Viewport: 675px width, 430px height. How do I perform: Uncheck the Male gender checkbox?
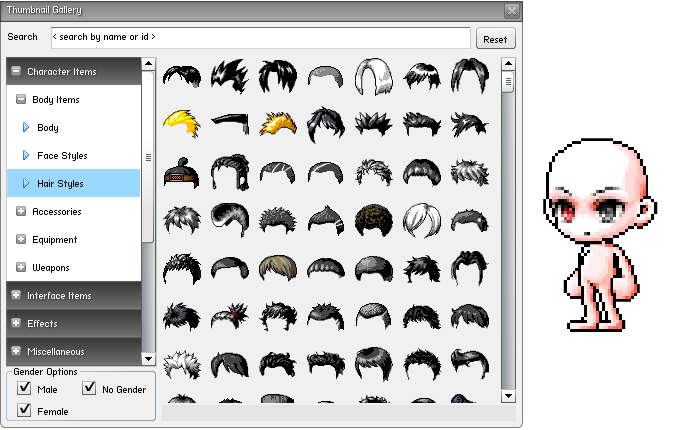(x=25, y=388)
